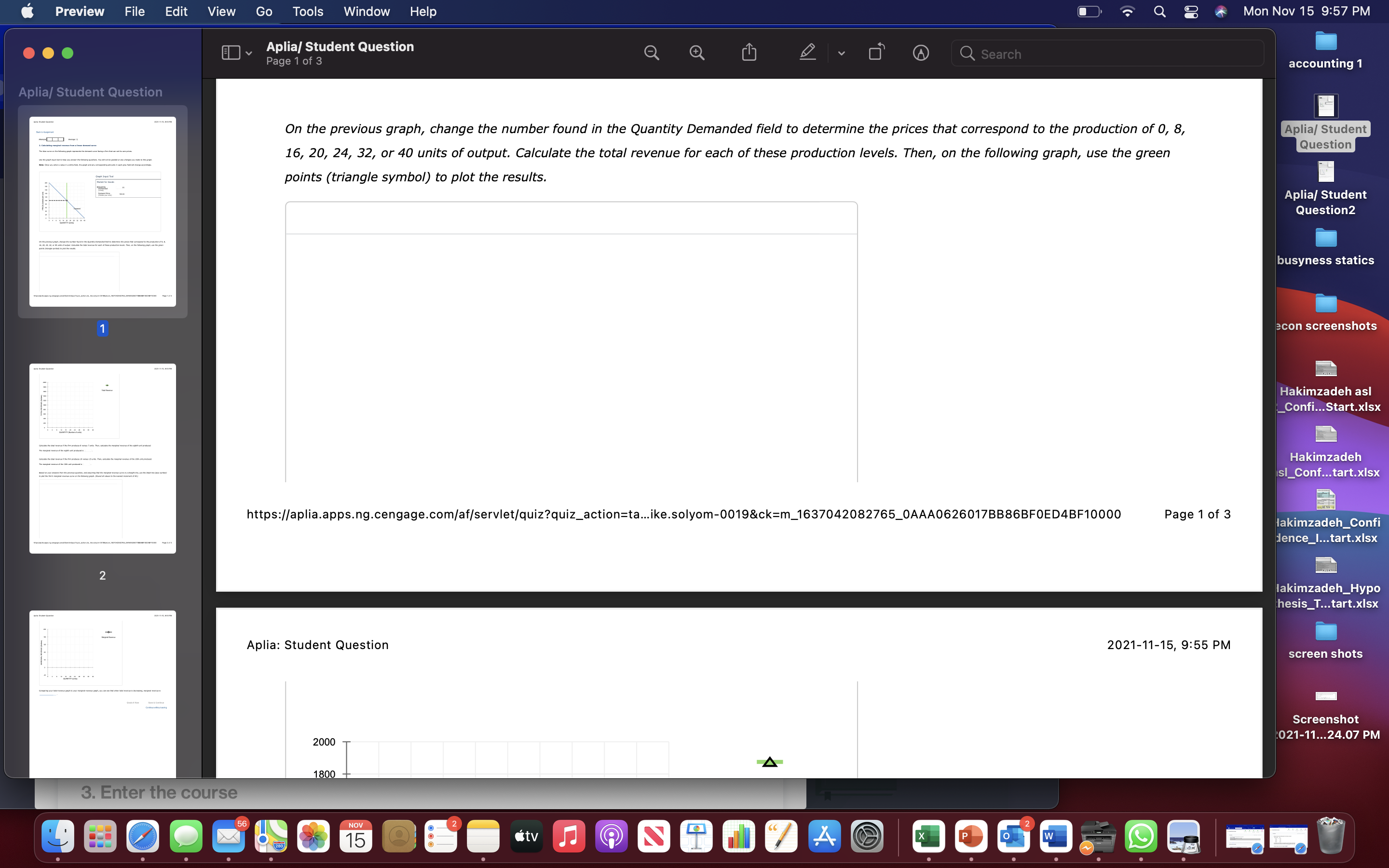Open the sidebar view options dropdown

click(x=248, y=53)
